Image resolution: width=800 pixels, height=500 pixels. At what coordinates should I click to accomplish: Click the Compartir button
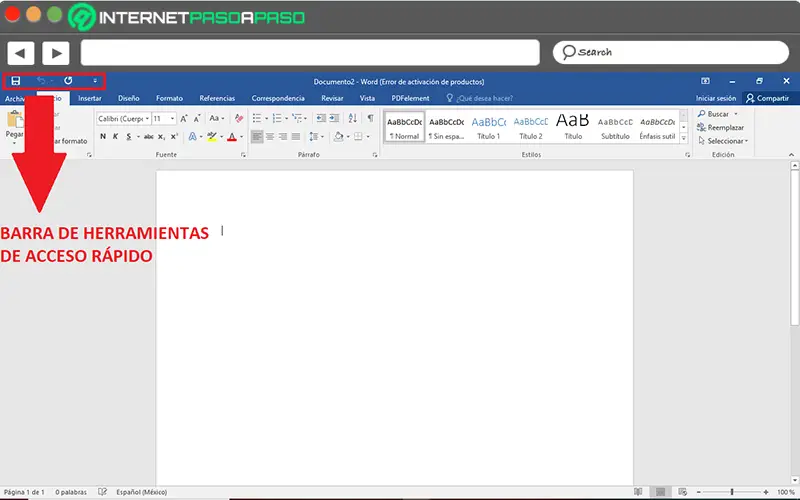click(767, 98)
